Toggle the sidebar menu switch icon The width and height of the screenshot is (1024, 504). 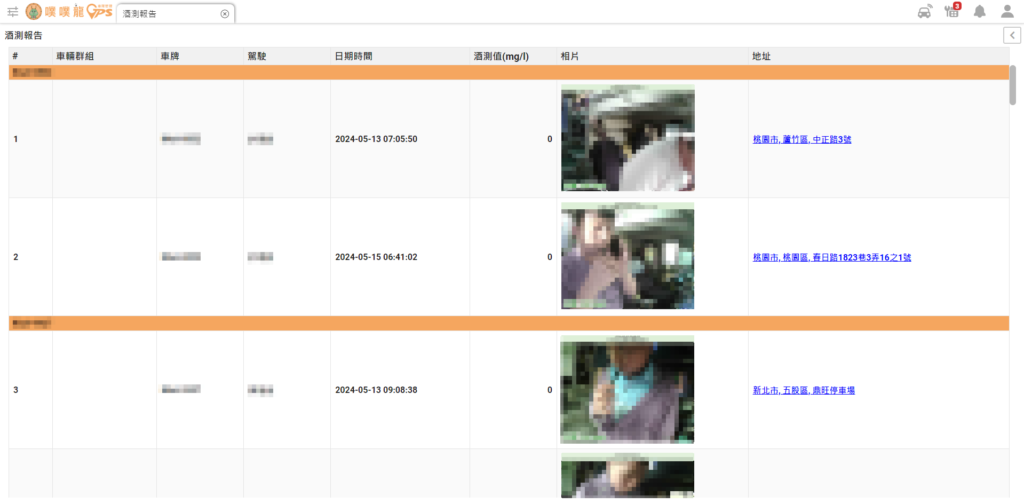point(12,12)
